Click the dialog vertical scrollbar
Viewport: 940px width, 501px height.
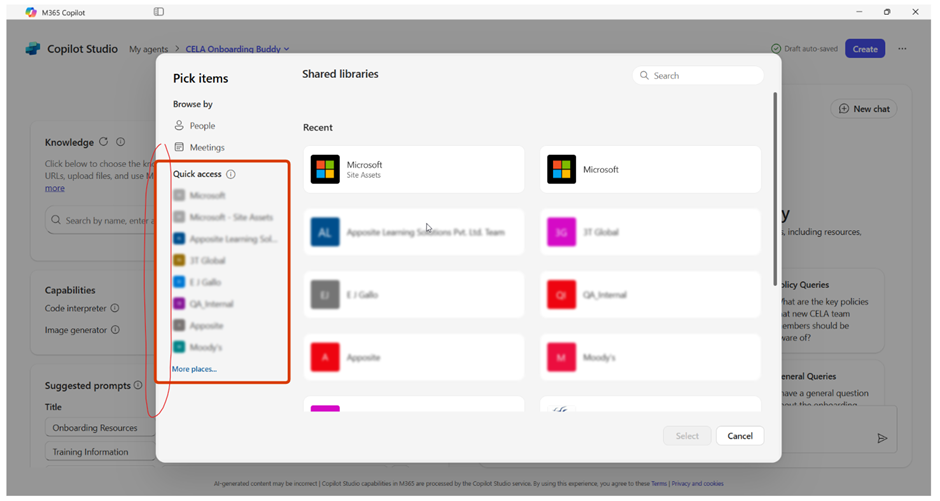pyautogui.click(x=775, y=189)
